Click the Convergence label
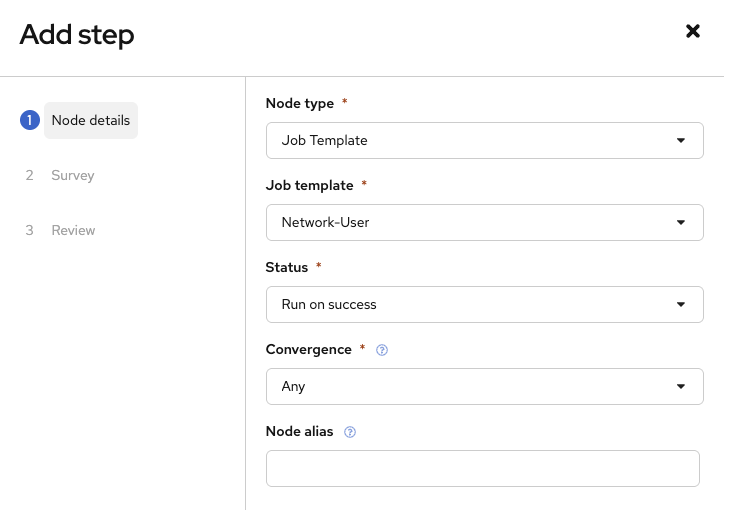731x510 pixels. click(x=309, y=349)
